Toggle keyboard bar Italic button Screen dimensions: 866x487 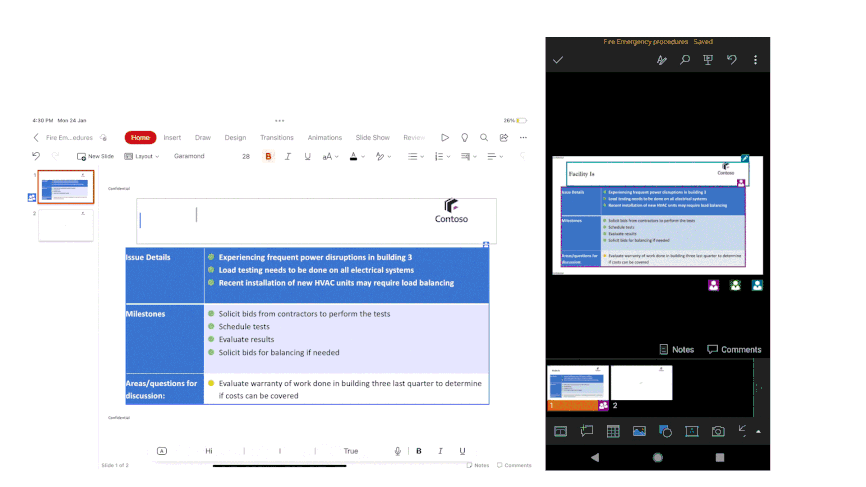pyautogui.click(x=440, y=451)
